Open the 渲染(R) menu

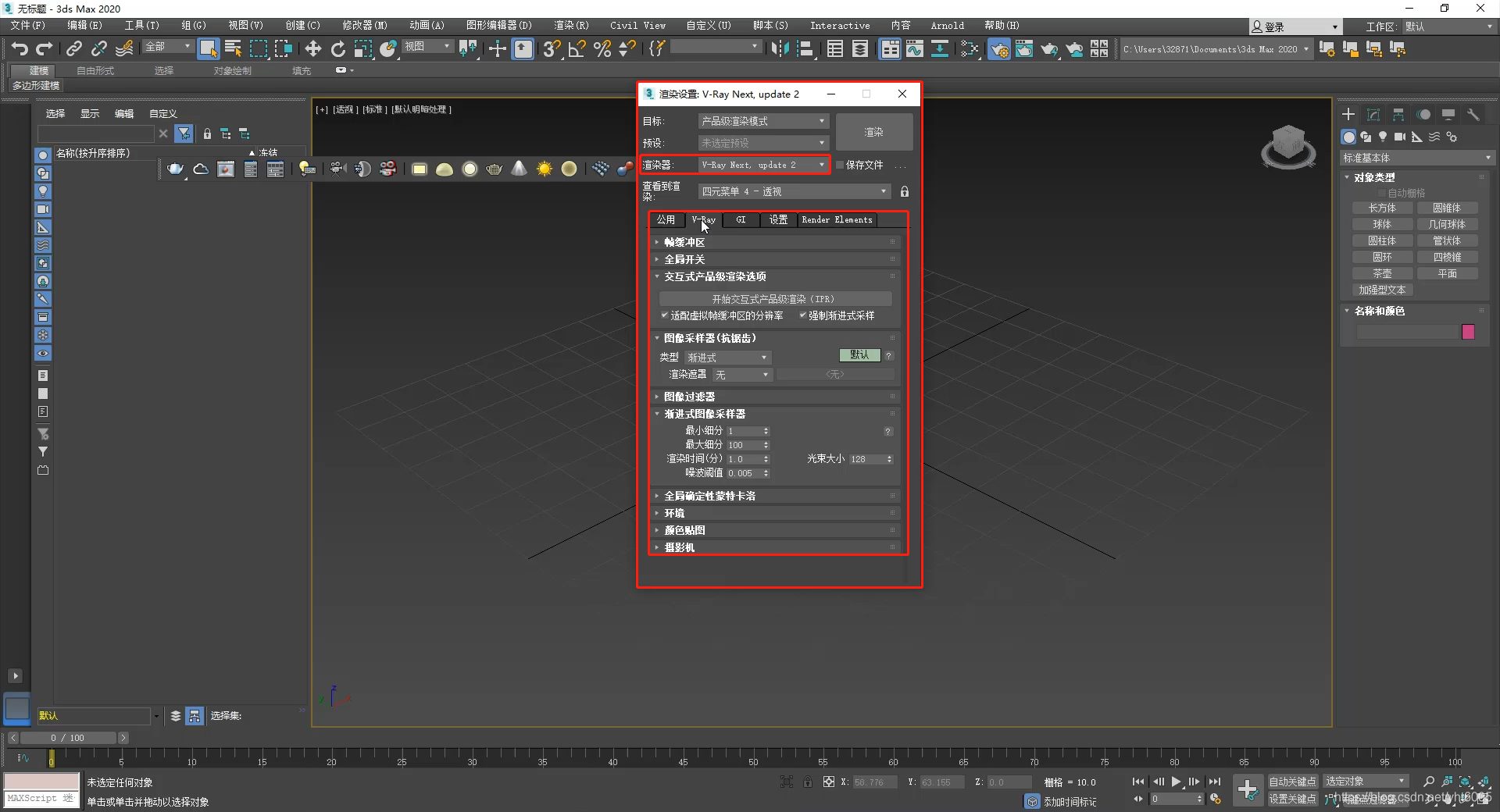[571, 26]
